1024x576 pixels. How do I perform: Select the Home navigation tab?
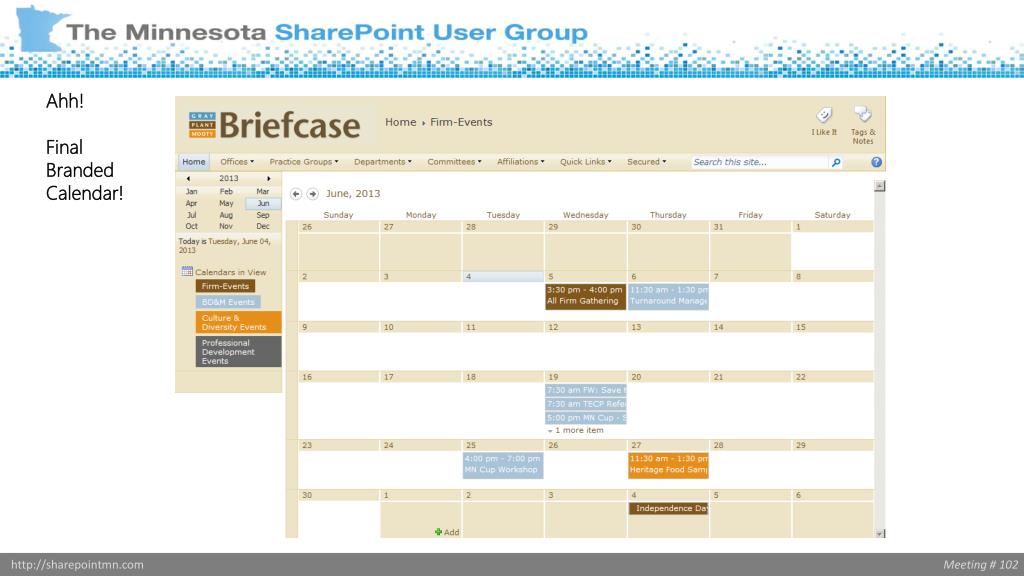tap(194, 162)
